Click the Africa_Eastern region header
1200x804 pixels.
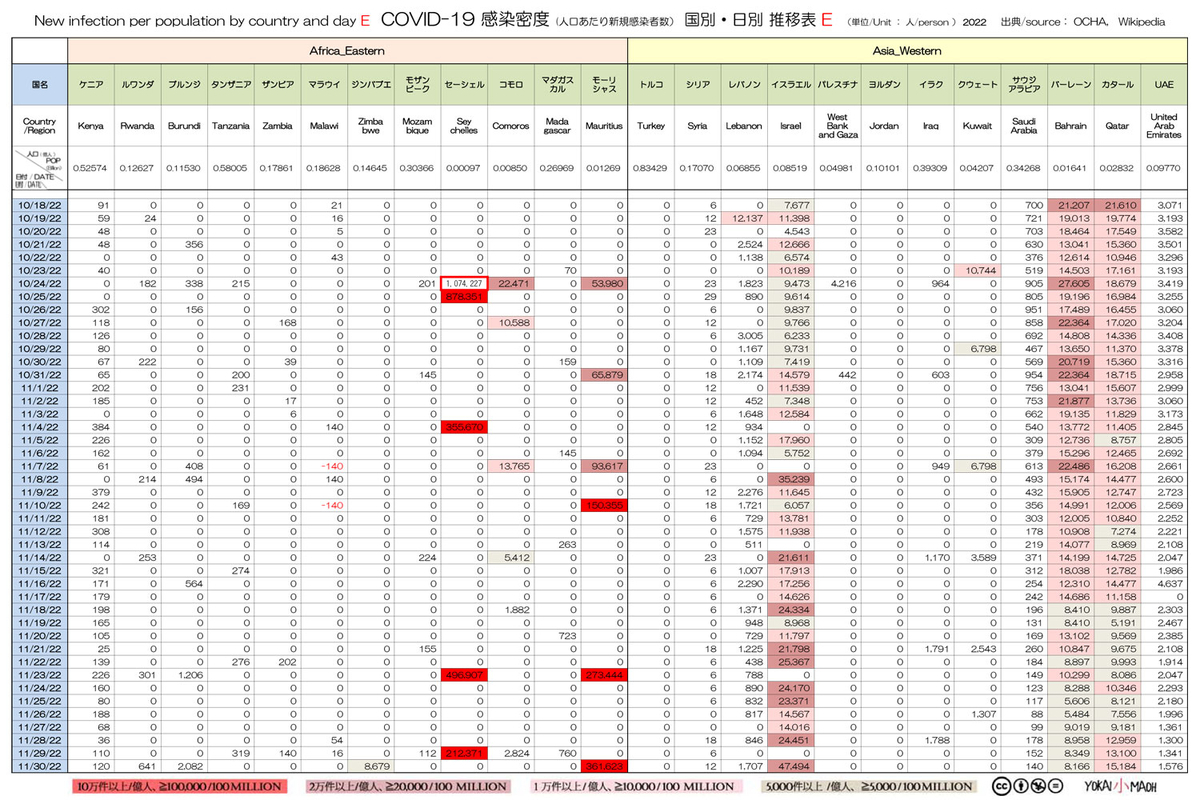click(x=347, y=49)
